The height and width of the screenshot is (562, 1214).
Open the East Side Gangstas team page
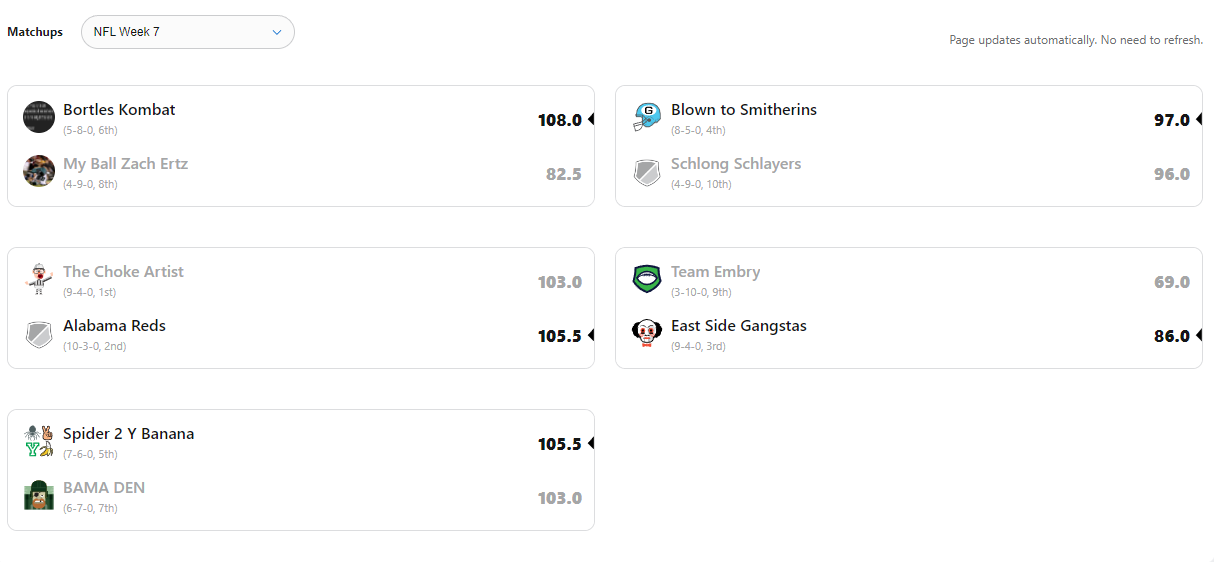(738, 326)
